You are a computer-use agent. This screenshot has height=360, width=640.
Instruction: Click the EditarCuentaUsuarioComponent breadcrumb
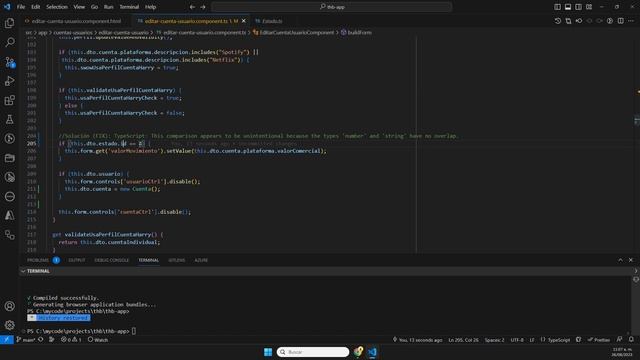pyautogui.click(x=297, y=32)
